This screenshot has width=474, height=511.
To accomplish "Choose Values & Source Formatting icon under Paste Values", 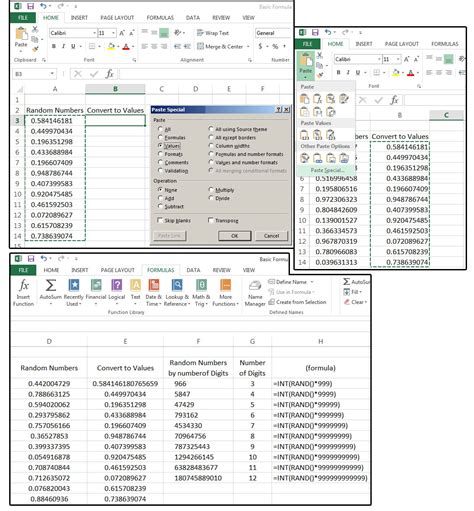I will 330,135.
